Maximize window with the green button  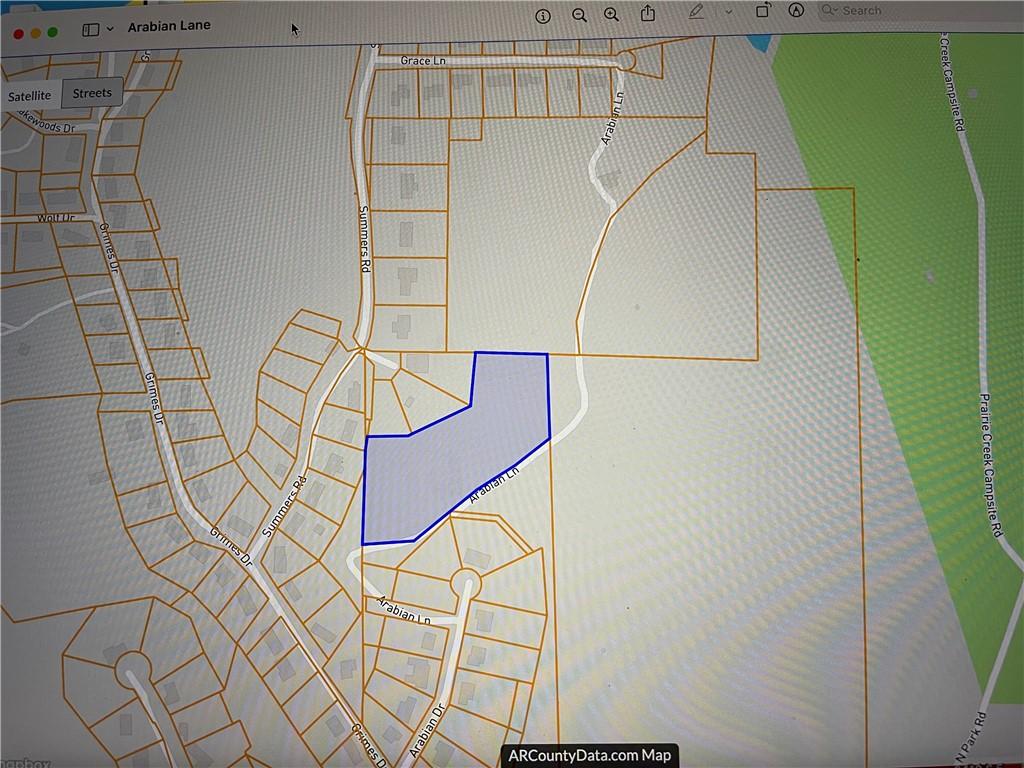click(x=53, y=32)
